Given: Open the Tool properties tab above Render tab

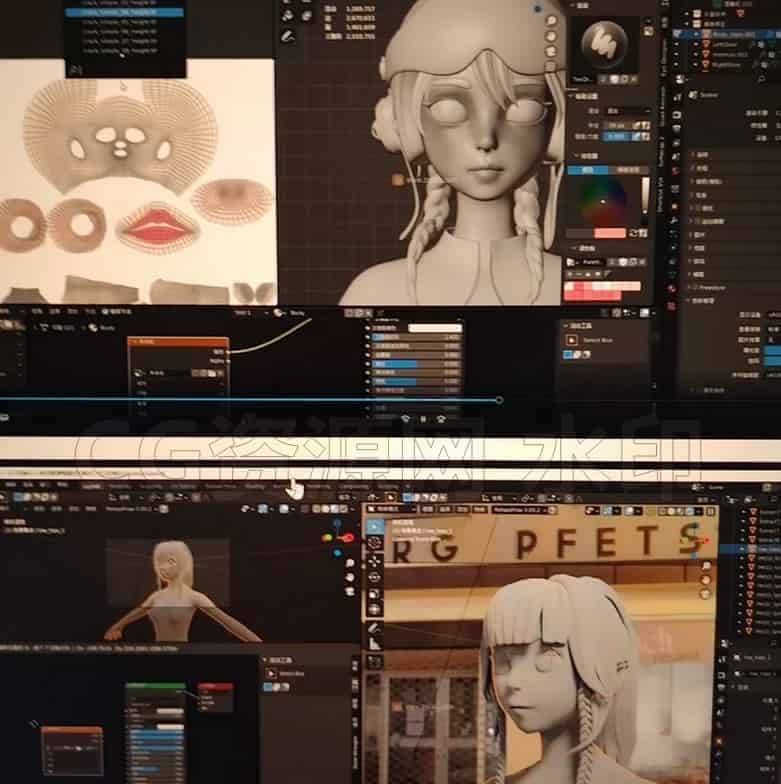Looking at the screenshot, I should coord(676,97).
